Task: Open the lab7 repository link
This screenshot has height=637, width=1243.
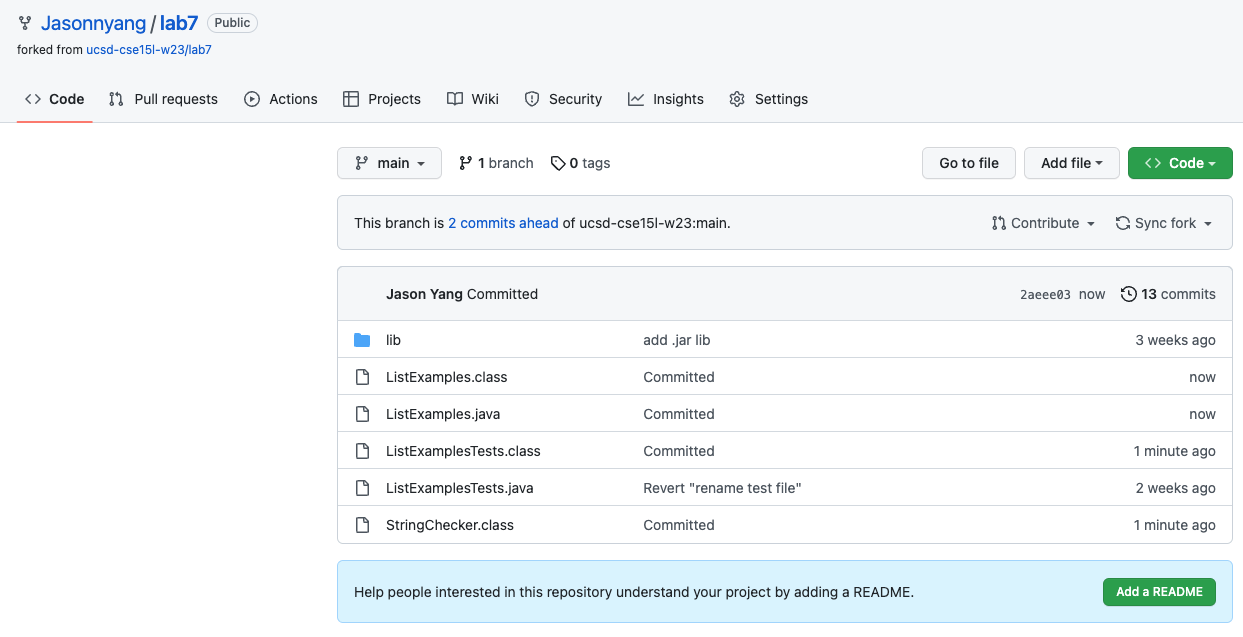Action: 179,23
